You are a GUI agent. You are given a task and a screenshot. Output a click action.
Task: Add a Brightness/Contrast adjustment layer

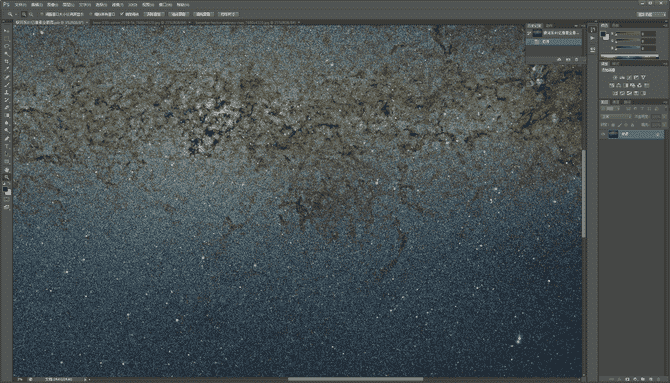[x=615, y=77]
